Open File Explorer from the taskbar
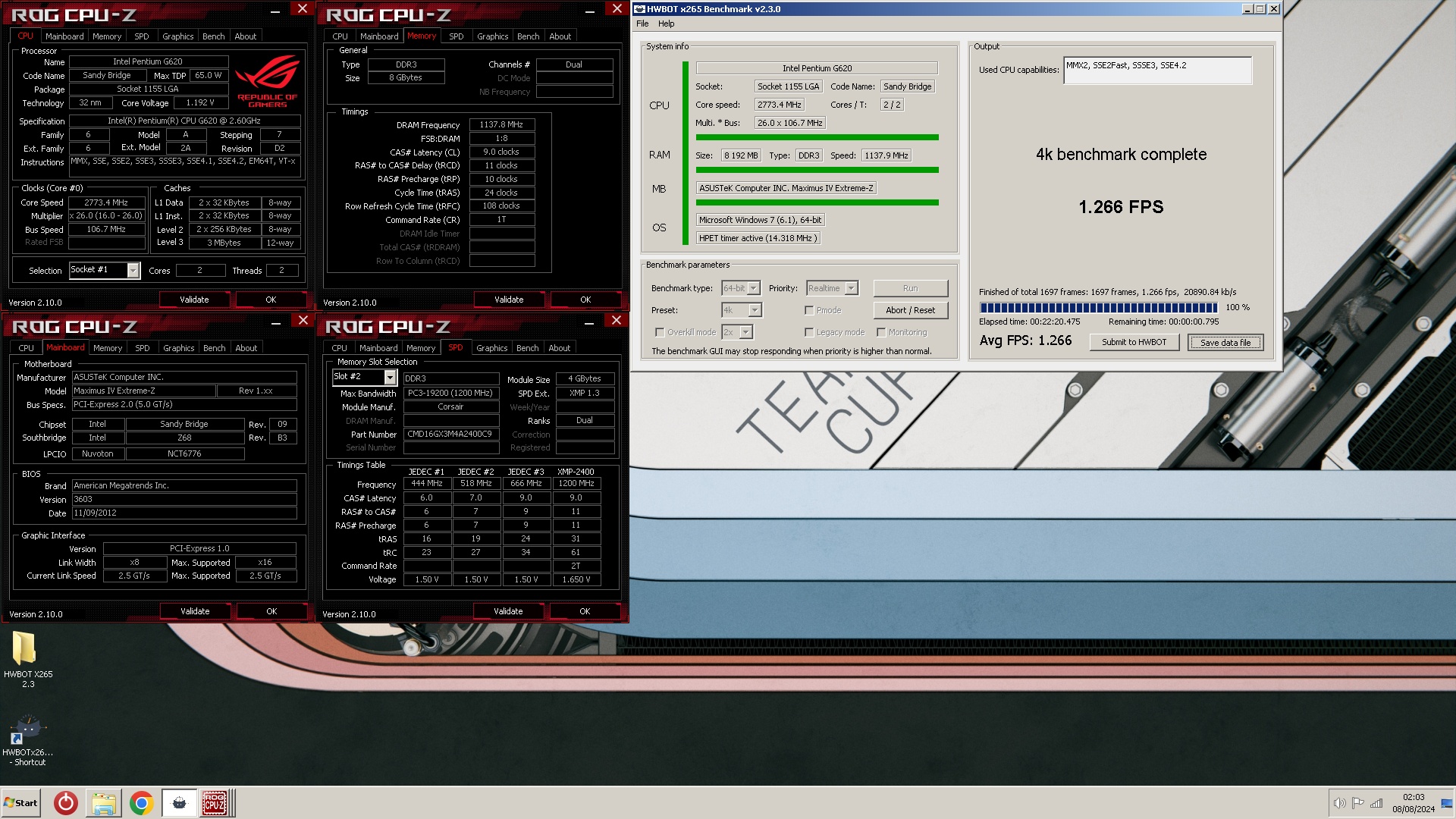 pos(104,803)
